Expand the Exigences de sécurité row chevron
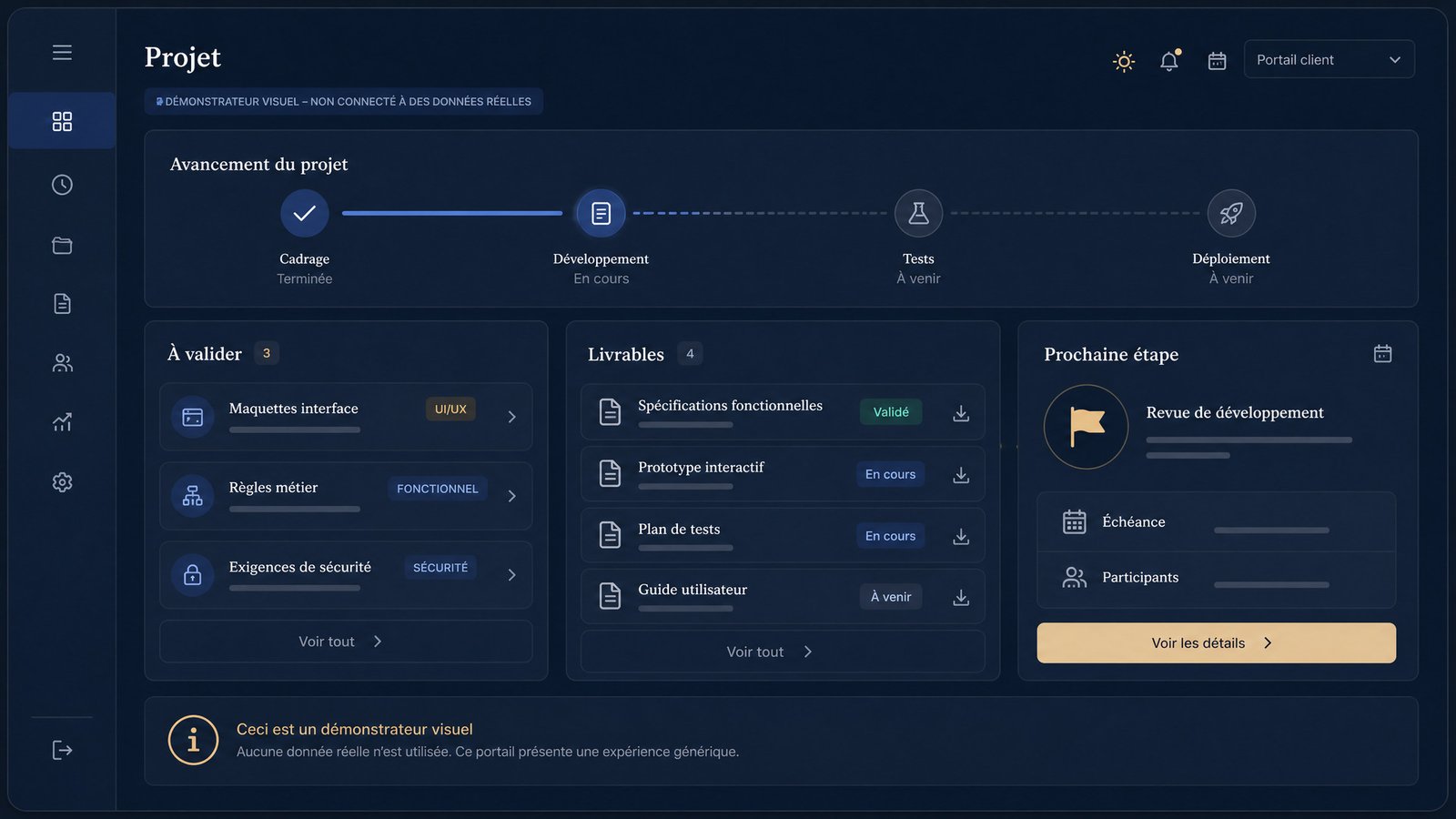Image resolution: width=1456 pixels, height=819 pixels. click(511, 575)
